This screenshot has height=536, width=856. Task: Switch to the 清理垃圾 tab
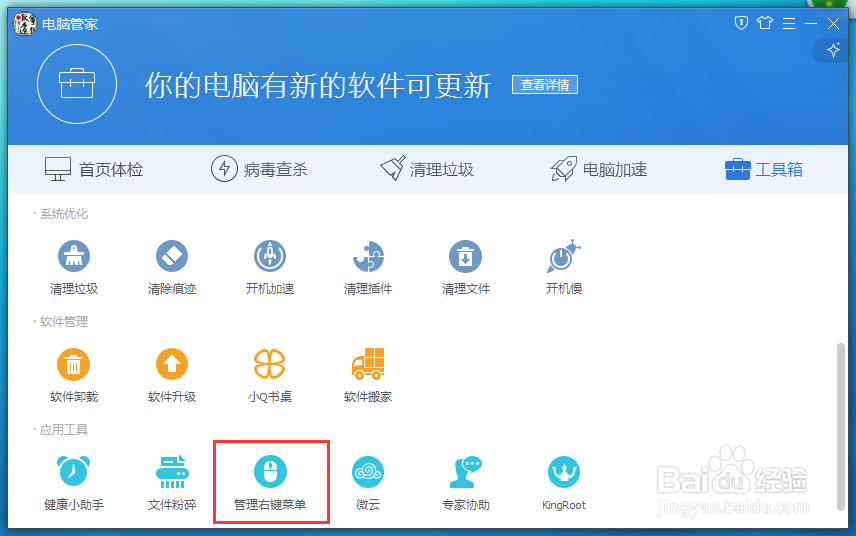pos(427,169)
